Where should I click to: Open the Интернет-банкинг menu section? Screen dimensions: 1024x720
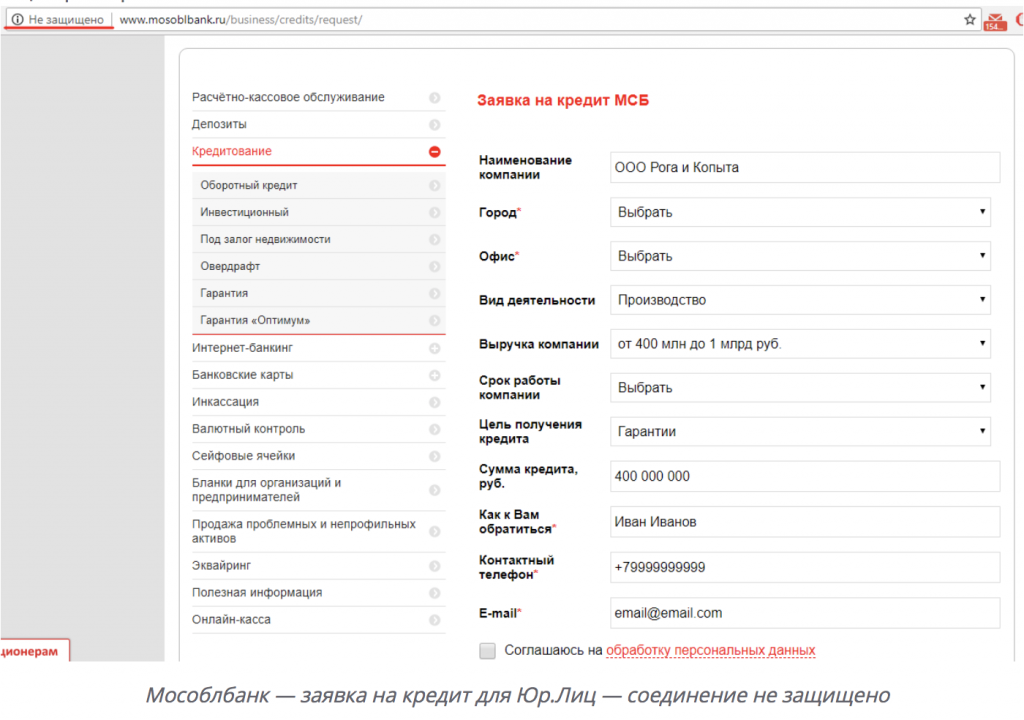click(x=242, y=348)
